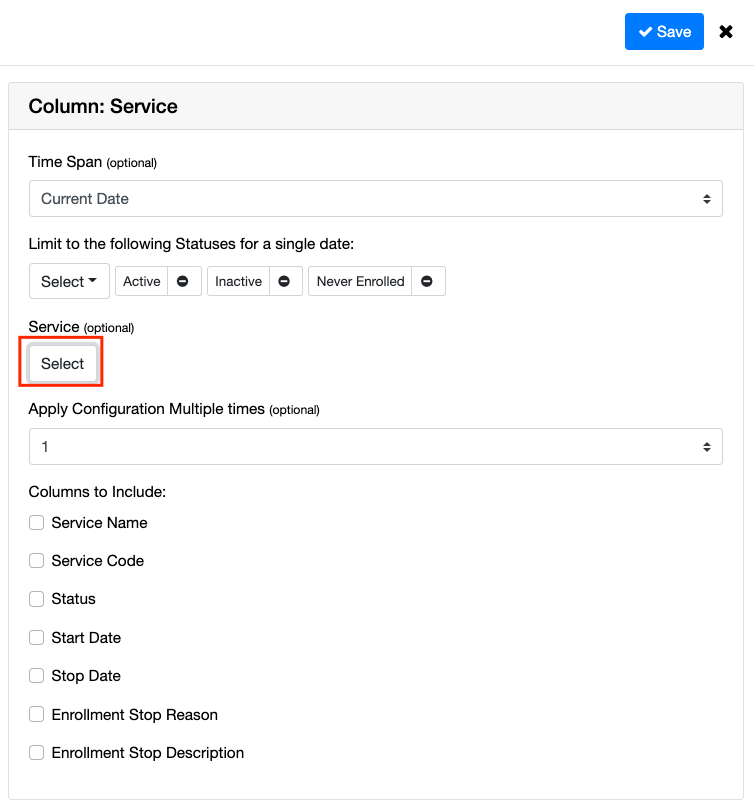Click the Inactive status label
The height and width of the screenshot is (808, 754).
(239, 281)
